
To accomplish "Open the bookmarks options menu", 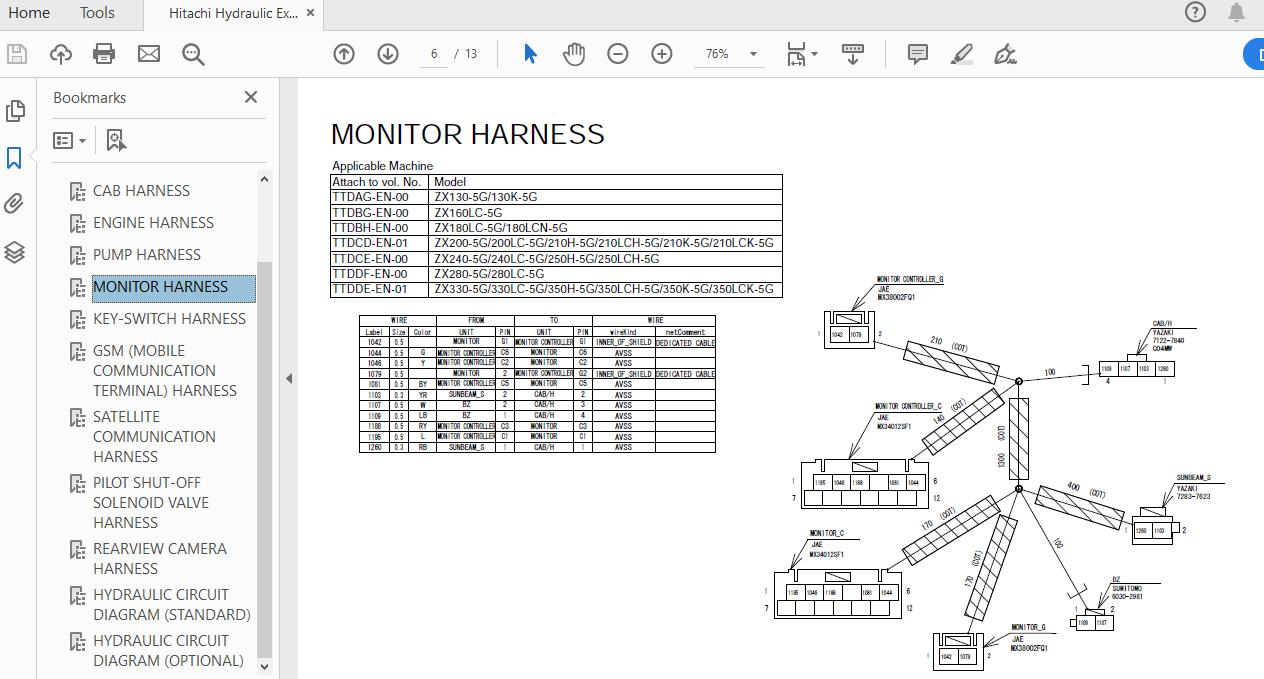I will tap(69, 139).
